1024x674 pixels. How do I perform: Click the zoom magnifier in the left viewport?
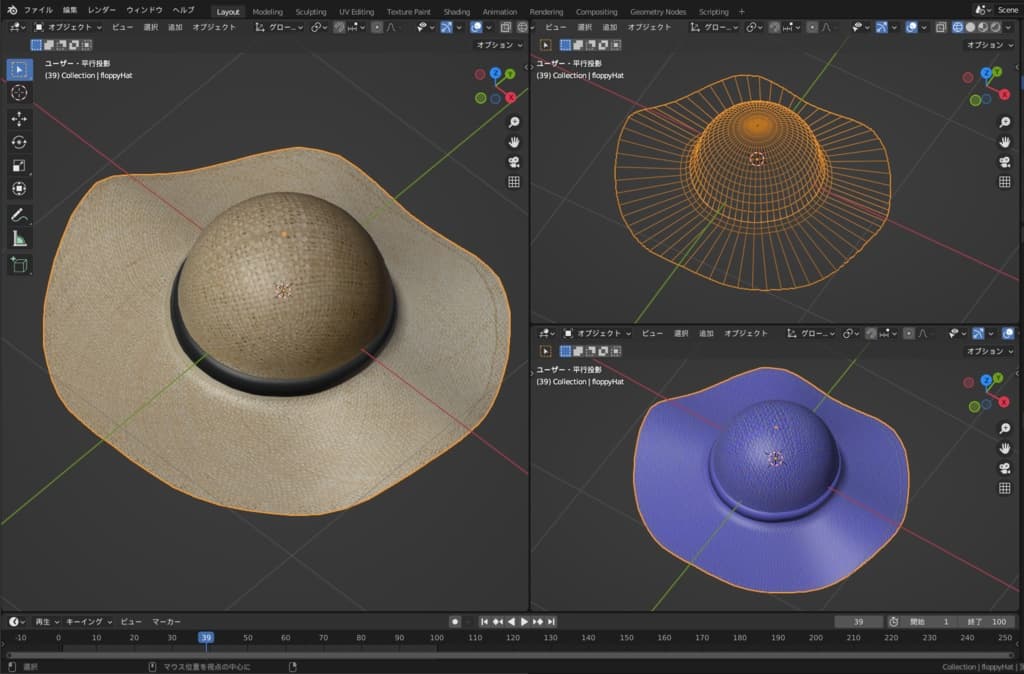514,122
